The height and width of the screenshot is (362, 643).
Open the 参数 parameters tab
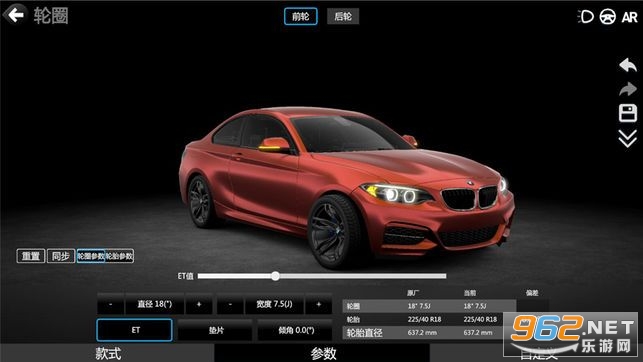tap(322, 353)
